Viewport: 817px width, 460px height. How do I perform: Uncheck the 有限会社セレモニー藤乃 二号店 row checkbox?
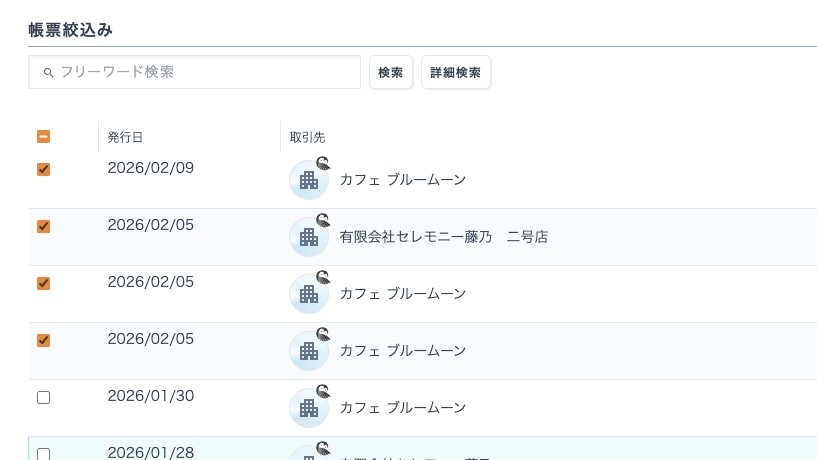pos(43,226)
